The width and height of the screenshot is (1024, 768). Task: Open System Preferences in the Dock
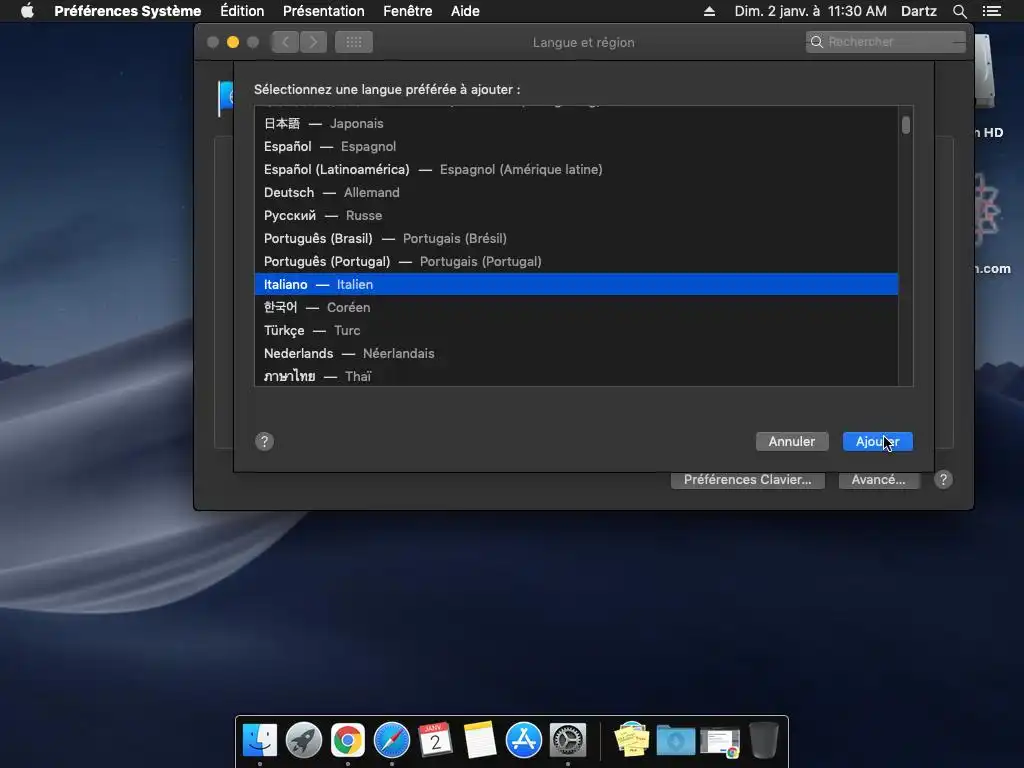[568, 741]
